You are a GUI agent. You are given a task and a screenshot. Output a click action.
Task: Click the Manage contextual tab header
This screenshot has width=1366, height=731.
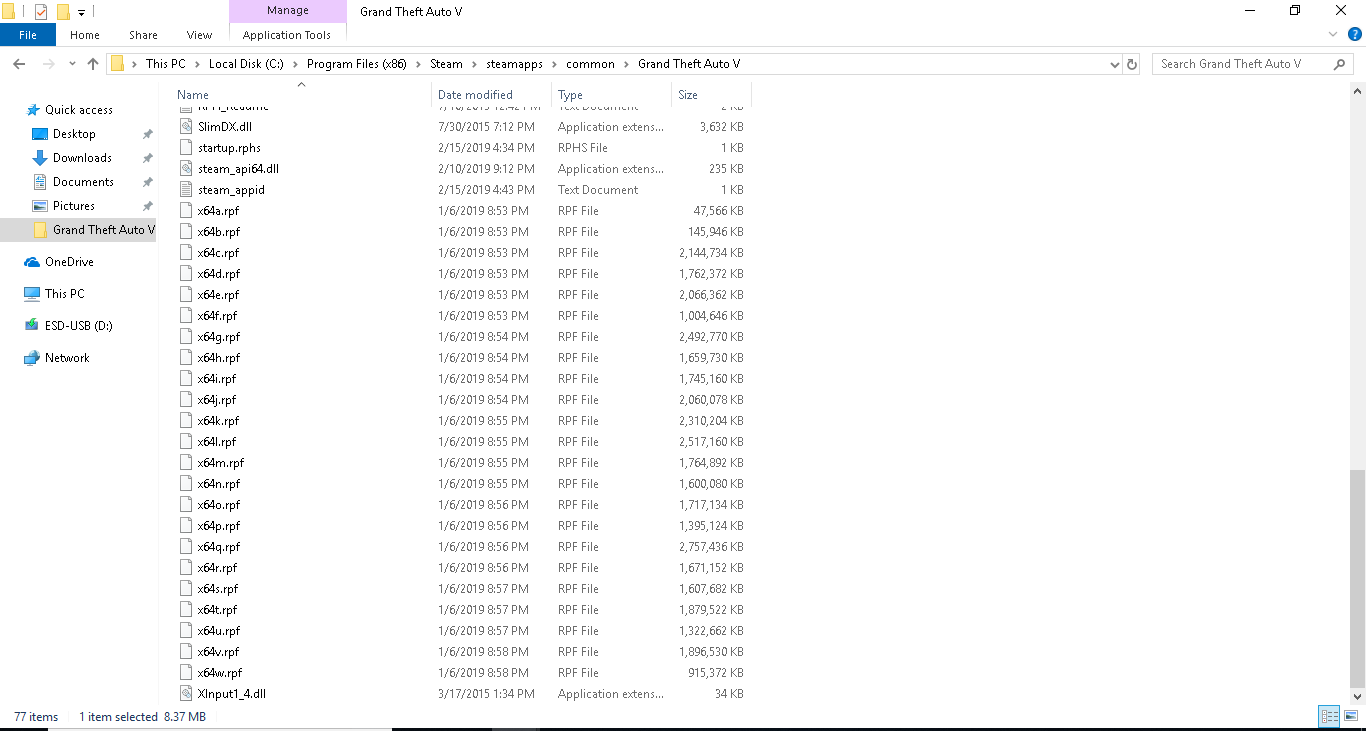click(x=287, y=11)
